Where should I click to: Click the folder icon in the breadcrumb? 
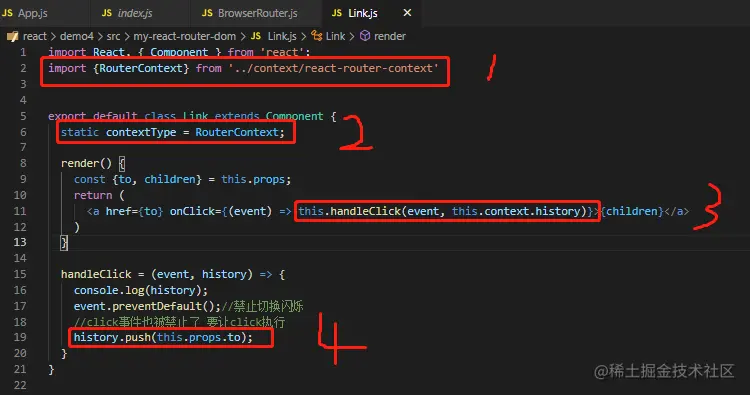12,36
